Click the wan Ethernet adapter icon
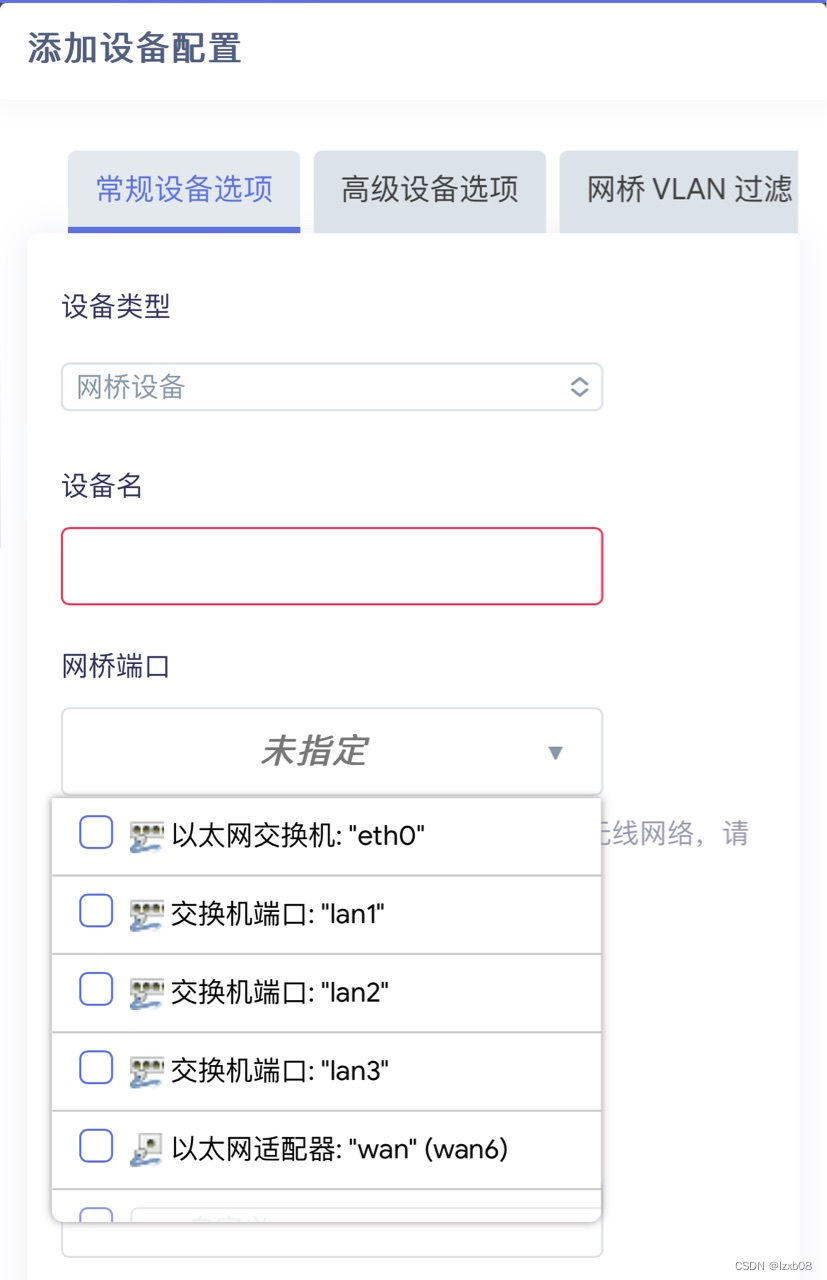827x1280 pixels. (146, 1150)
